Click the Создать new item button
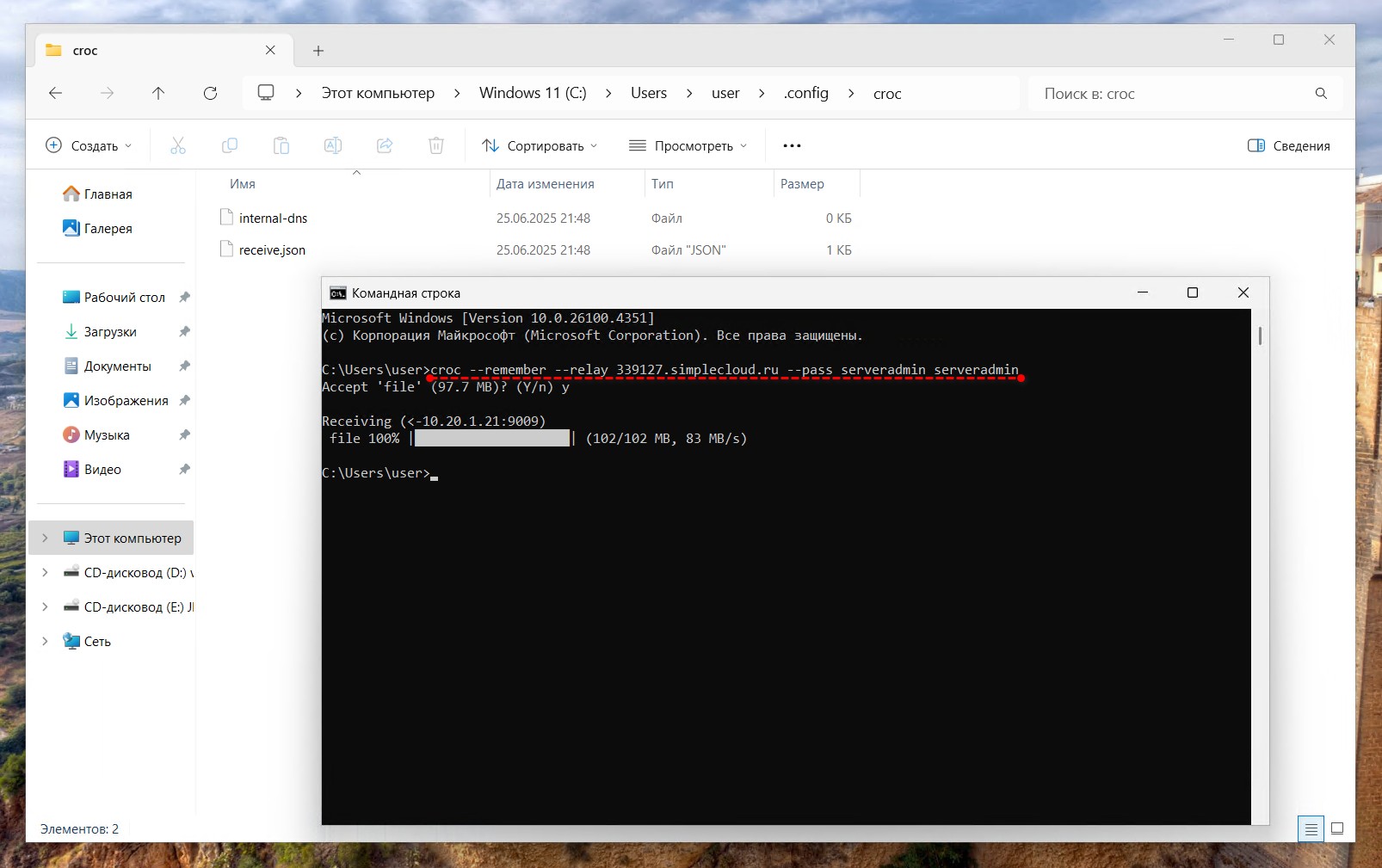The image size is (1382, 868). [x=89, y=145]
